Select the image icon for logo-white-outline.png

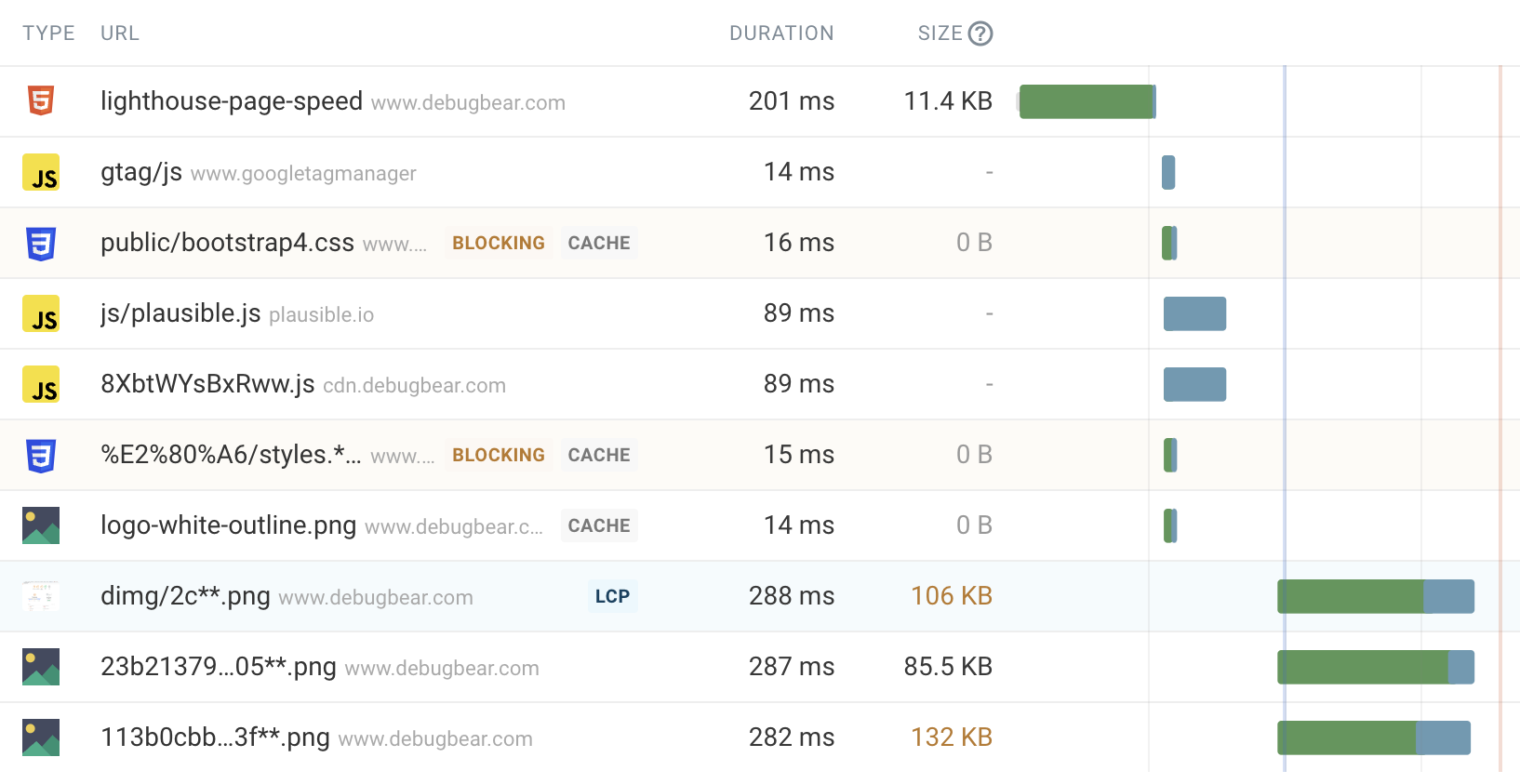point(40,525)
